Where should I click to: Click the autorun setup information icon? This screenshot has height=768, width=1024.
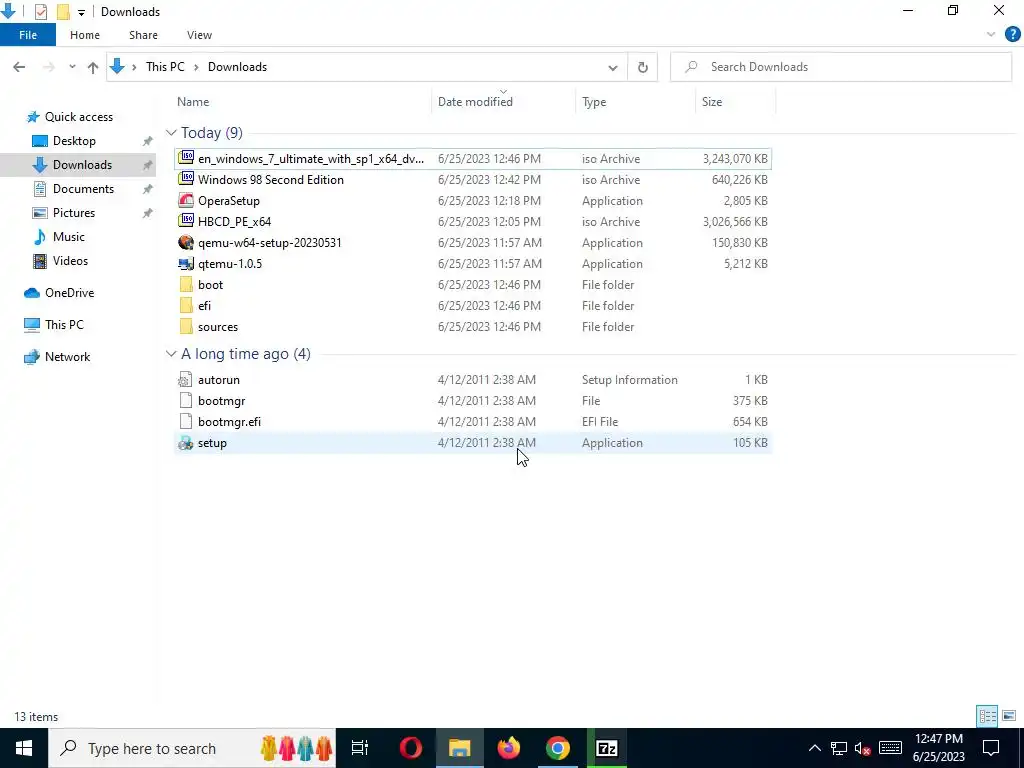click(x=186, y=379)
